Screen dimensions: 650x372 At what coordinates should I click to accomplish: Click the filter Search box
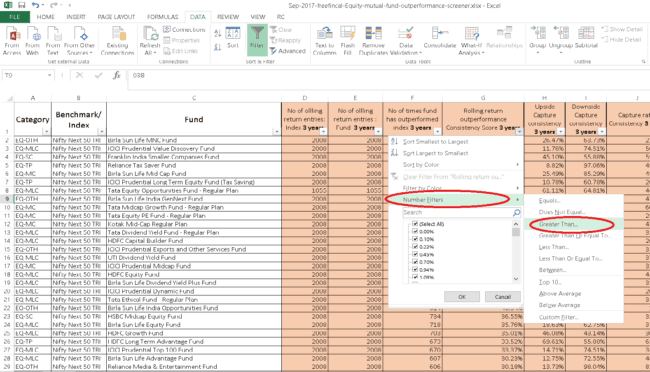click(x=461, y=212)
